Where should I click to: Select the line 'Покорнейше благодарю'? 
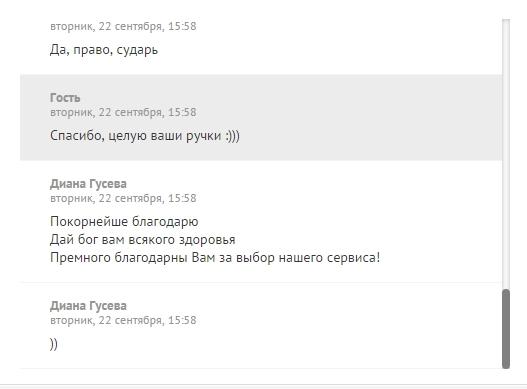click(124, 222)
